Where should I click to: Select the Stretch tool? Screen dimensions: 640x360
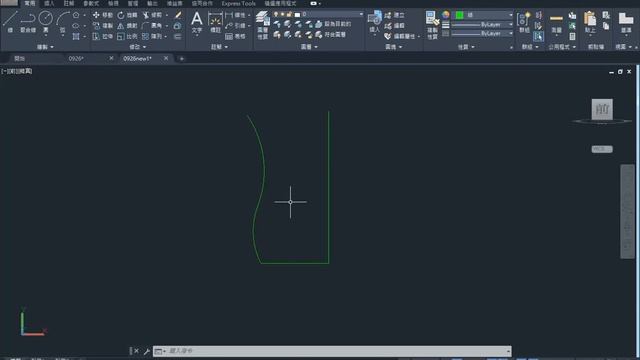tap(102, 36)
